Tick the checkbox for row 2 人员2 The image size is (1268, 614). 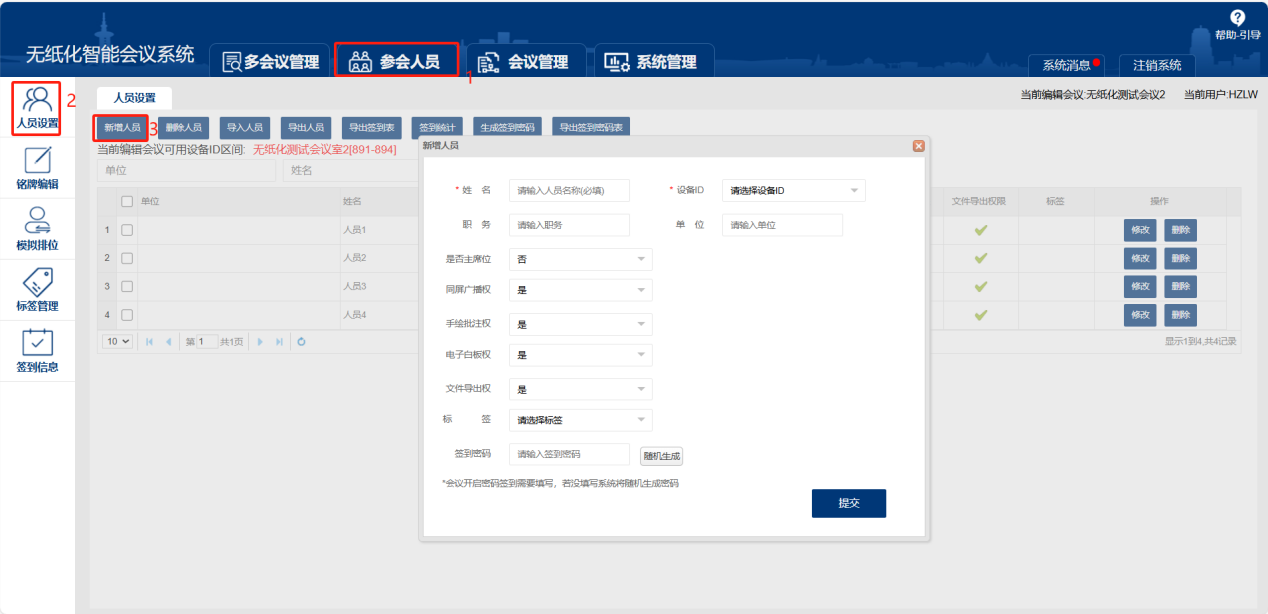127,258
